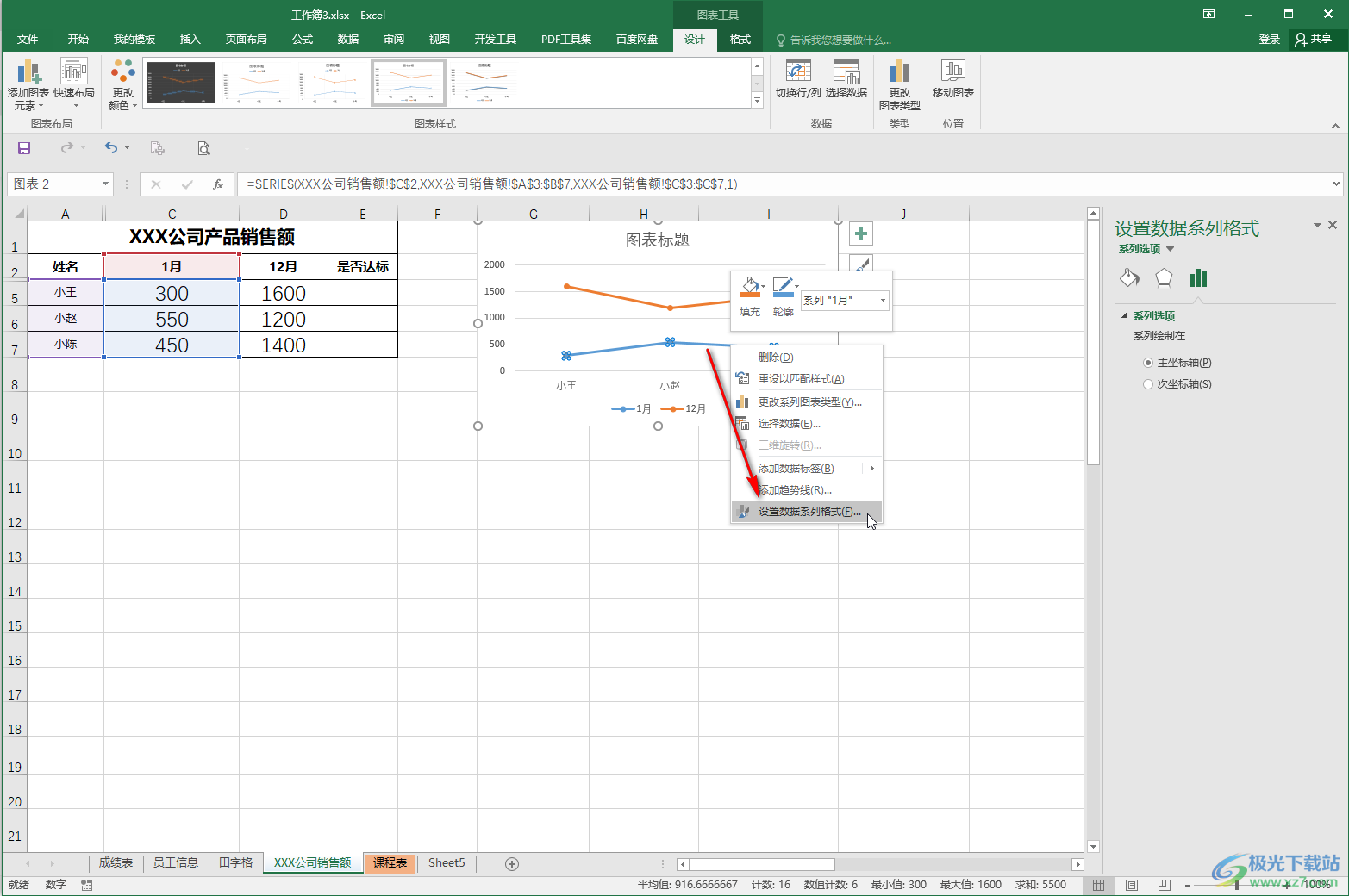Image resolution: width=1349 pixels, height=896 pixels.
Task: Collapse the ribbon with the chevron
Action: coord(1335,126)
